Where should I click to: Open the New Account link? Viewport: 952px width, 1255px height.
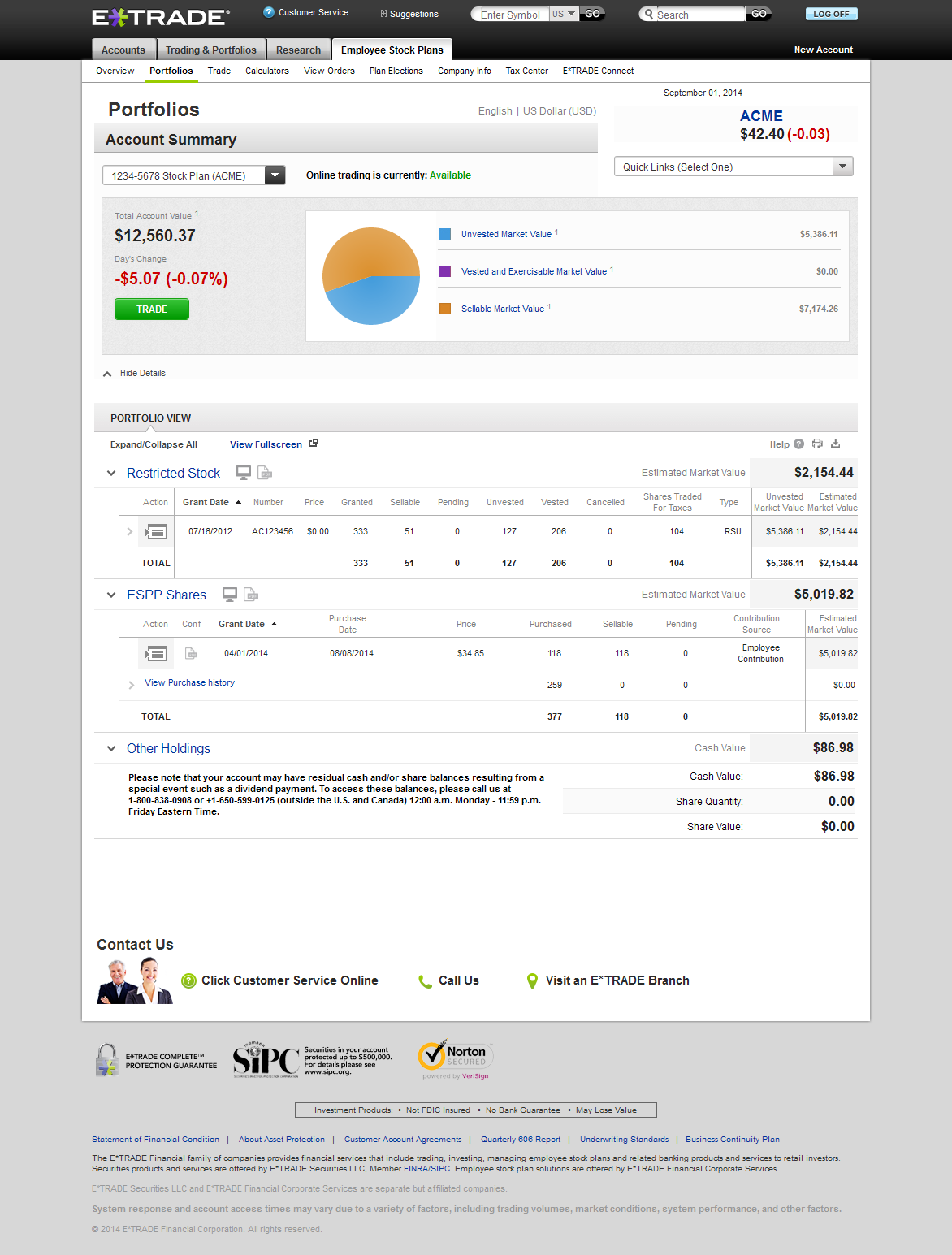tap(824, 50)
